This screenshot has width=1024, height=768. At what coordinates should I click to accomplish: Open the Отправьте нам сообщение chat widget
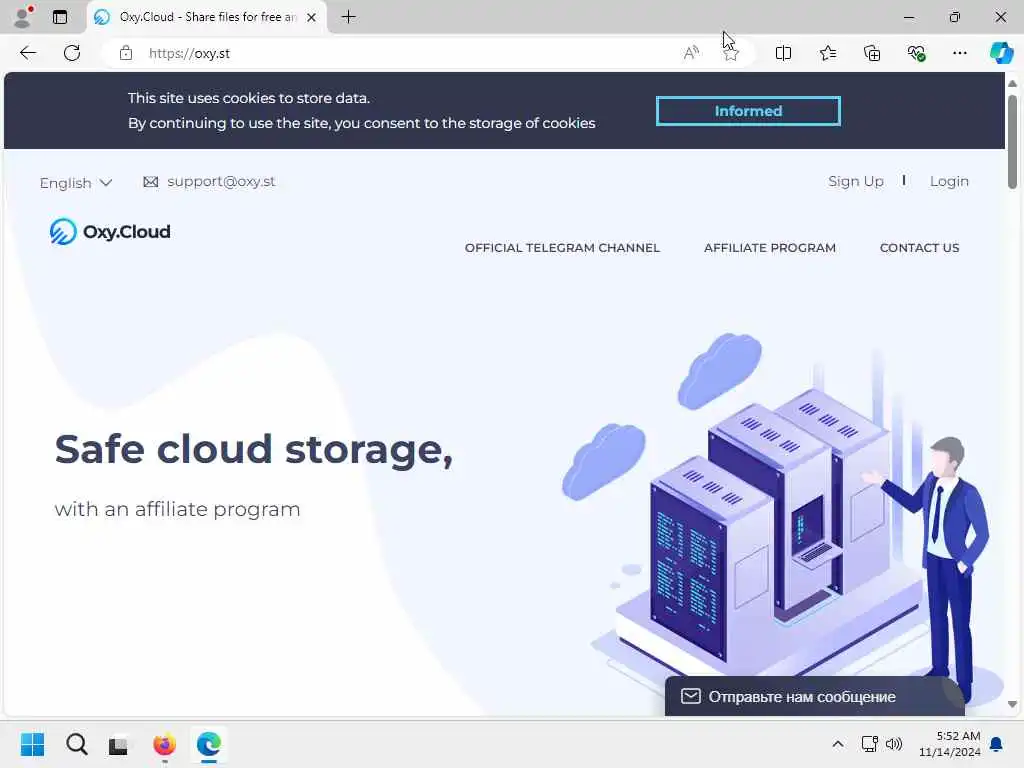coord(814,696)
